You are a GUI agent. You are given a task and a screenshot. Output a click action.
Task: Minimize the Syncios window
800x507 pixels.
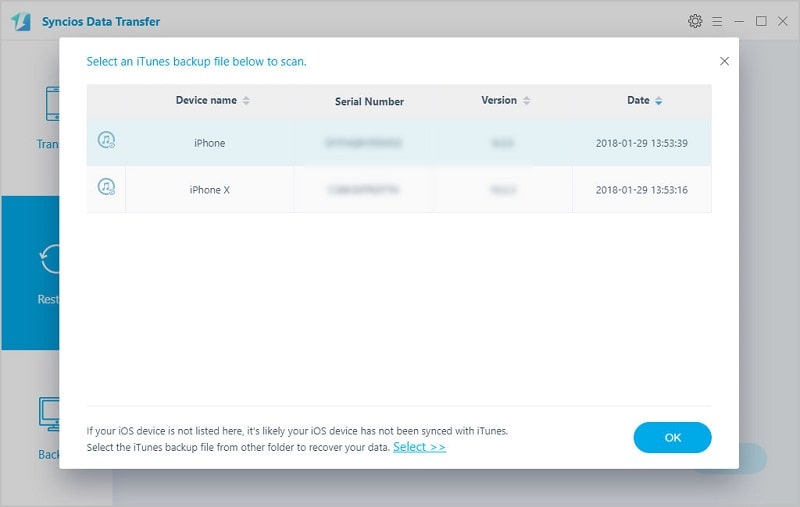tap(739, 21)
